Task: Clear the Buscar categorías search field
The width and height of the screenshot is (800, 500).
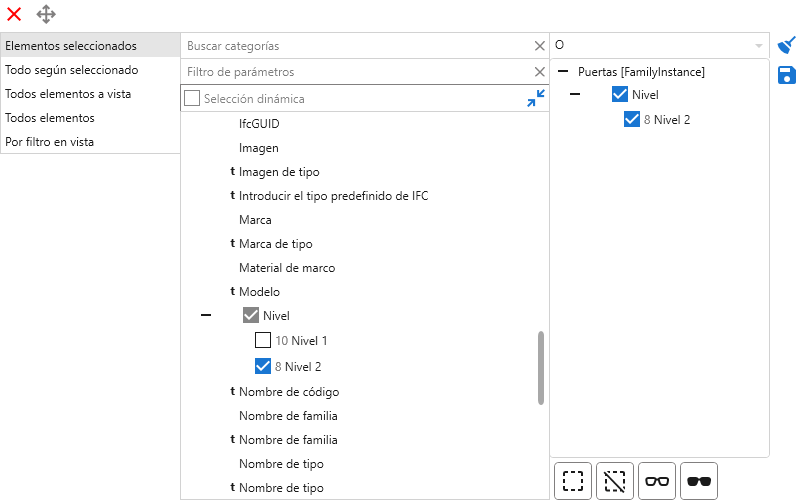Action: [x=539, y=46]
